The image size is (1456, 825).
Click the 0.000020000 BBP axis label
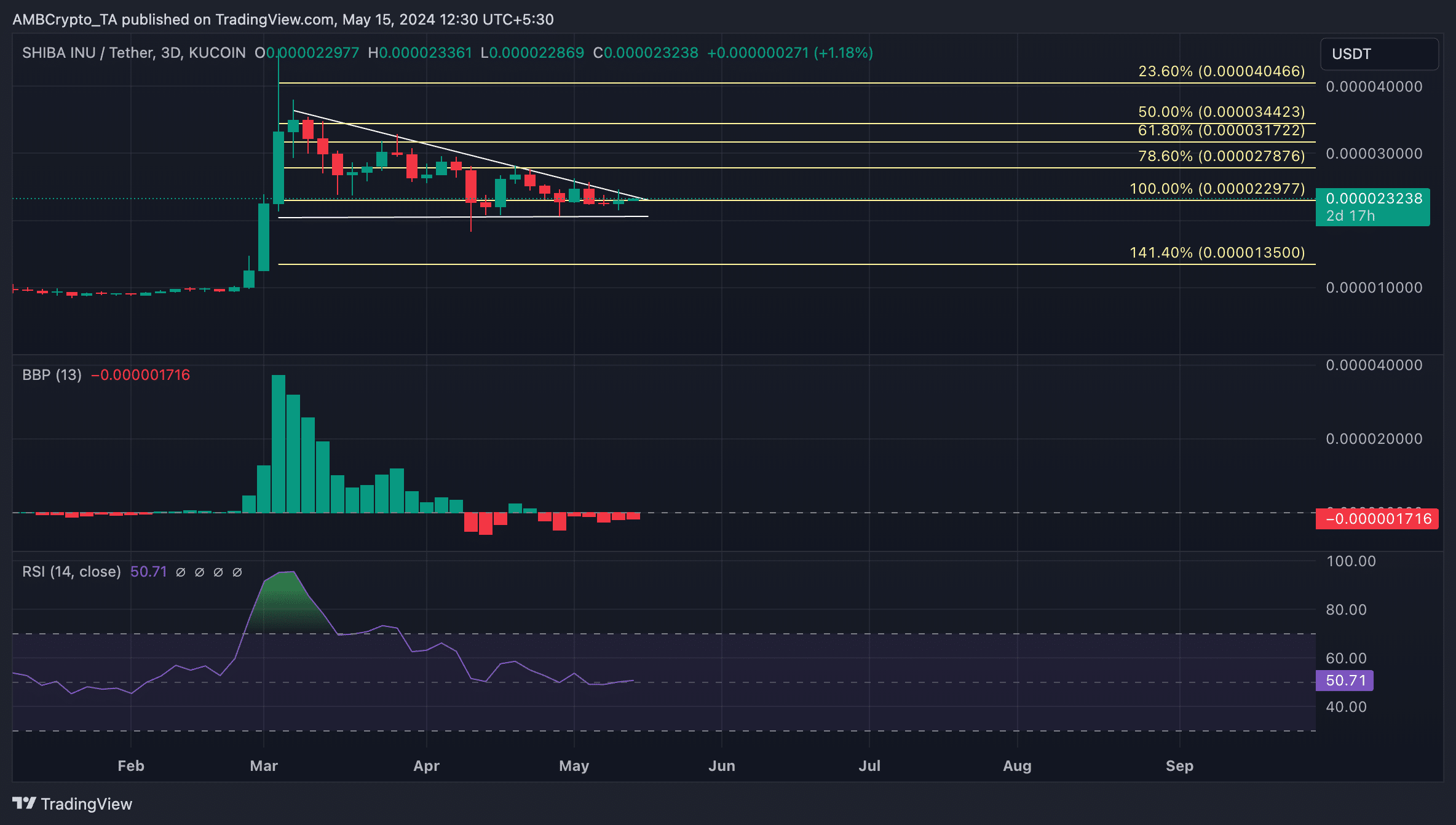[1374, 439]
